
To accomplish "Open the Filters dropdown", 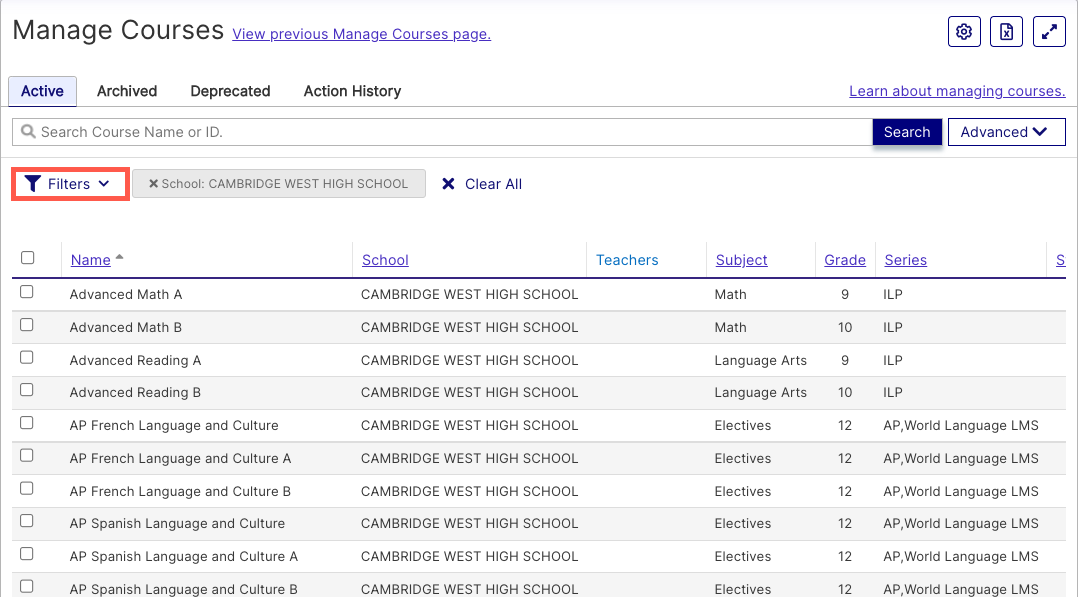I will click(70, 184).
